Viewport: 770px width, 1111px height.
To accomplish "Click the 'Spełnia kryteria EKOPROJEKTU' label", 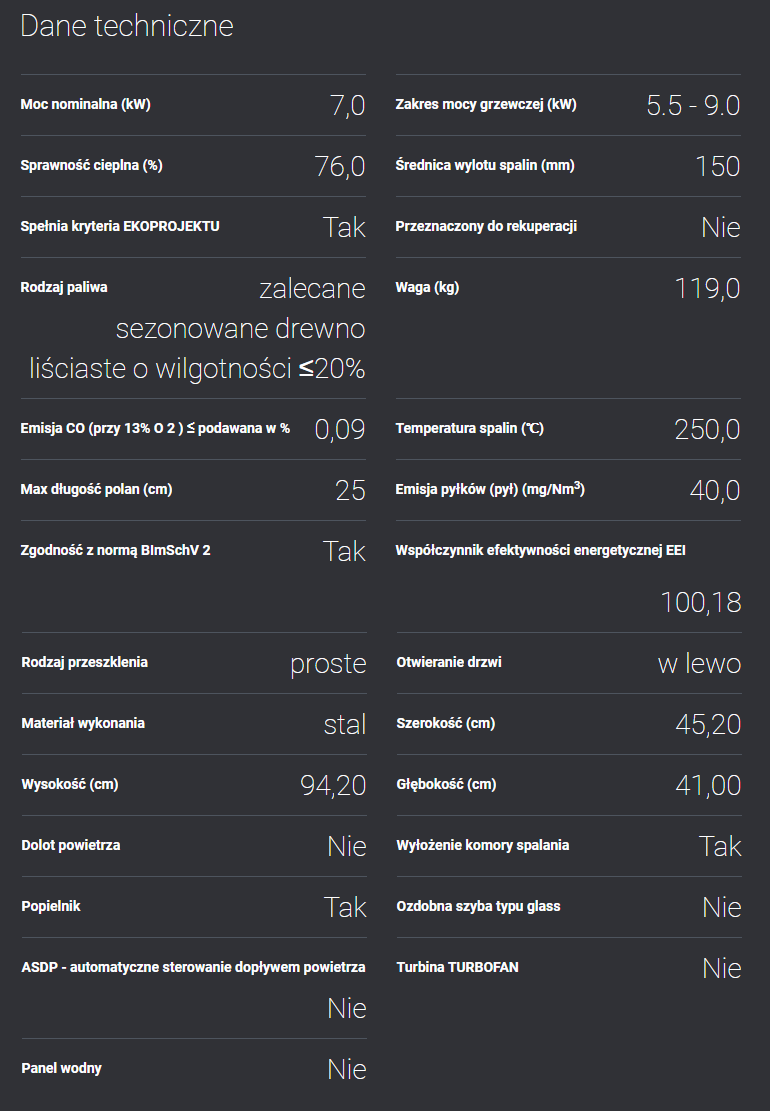I will [120, 226].
